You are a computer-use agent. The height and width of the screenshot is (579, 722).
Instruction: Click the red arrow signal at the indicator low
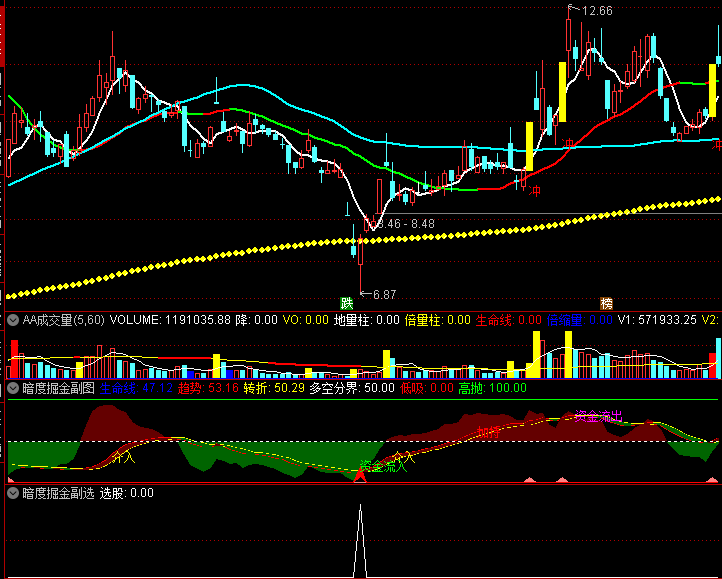click(360, 475)
